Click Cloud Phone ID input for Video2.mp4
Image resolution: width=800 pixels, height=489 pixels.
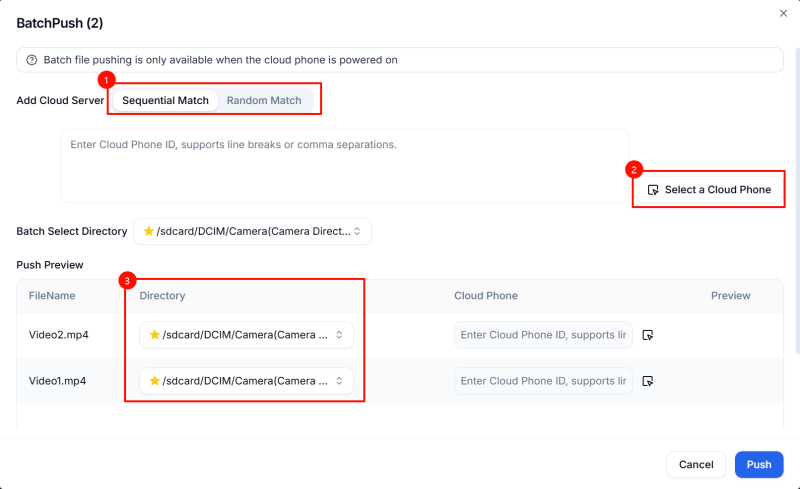[543, 335]
